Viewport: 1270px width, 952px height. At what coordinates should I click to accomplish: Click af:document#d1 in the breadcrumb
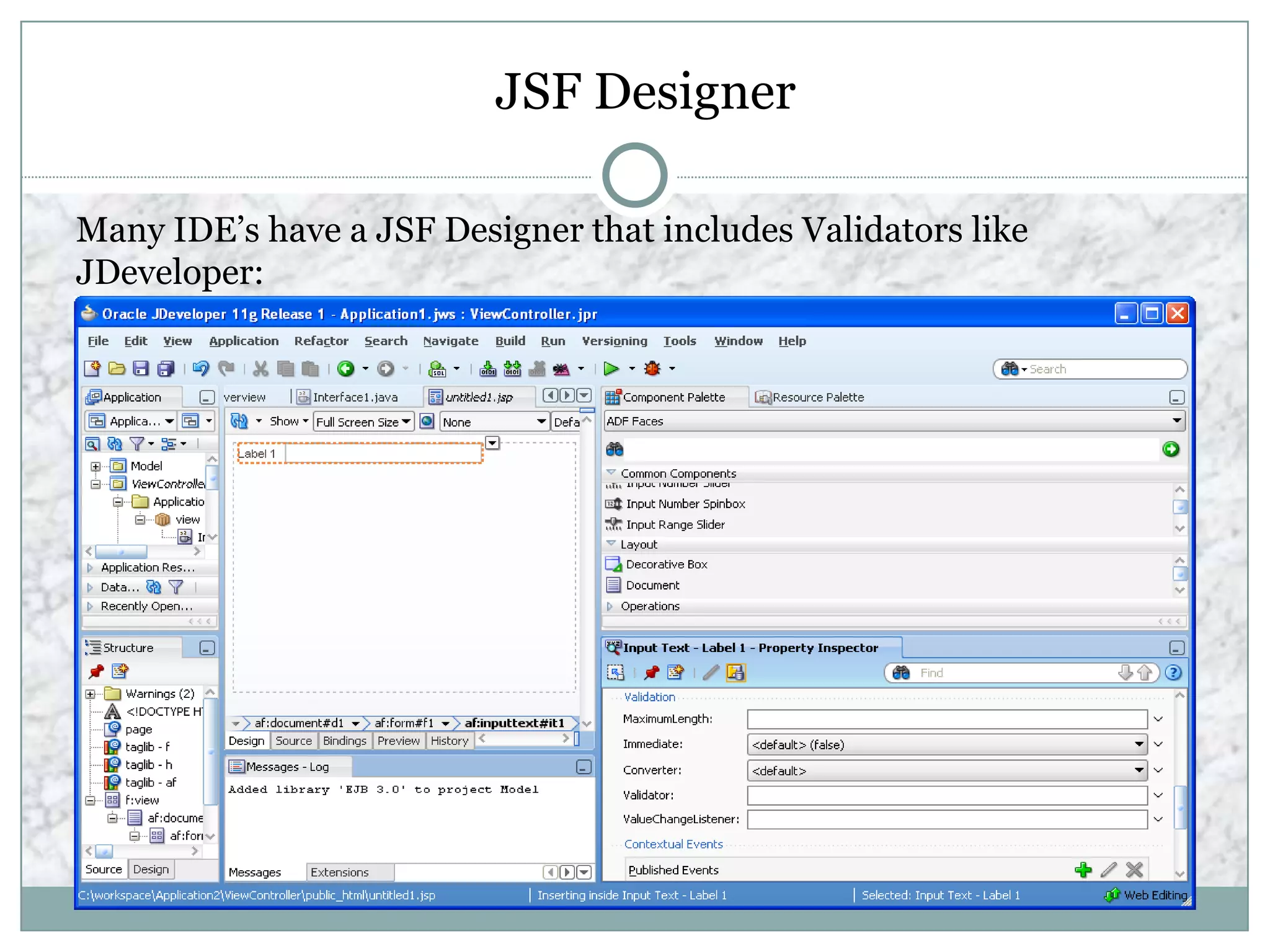point(299,723)
